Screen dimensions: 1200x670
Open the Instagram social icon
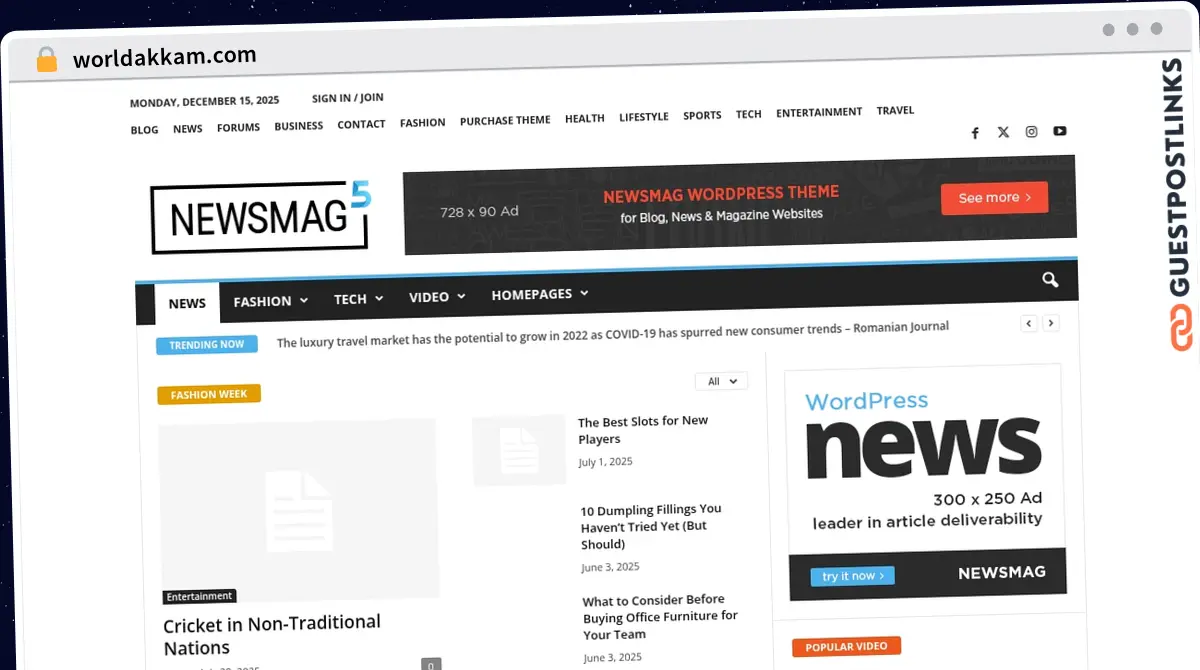pyautogui.click(x=1031, y=132)
